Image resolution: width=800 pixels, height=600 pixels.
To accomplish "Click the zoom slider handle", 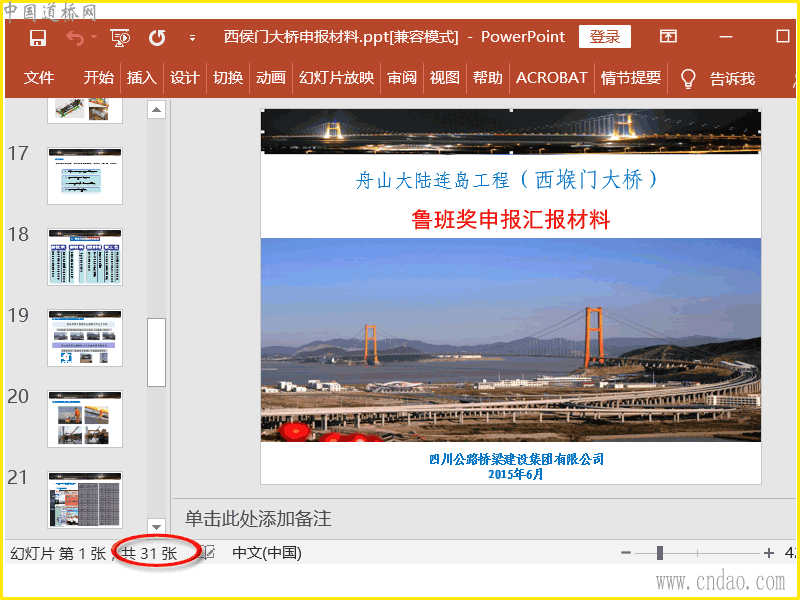I will pos(660,553).
